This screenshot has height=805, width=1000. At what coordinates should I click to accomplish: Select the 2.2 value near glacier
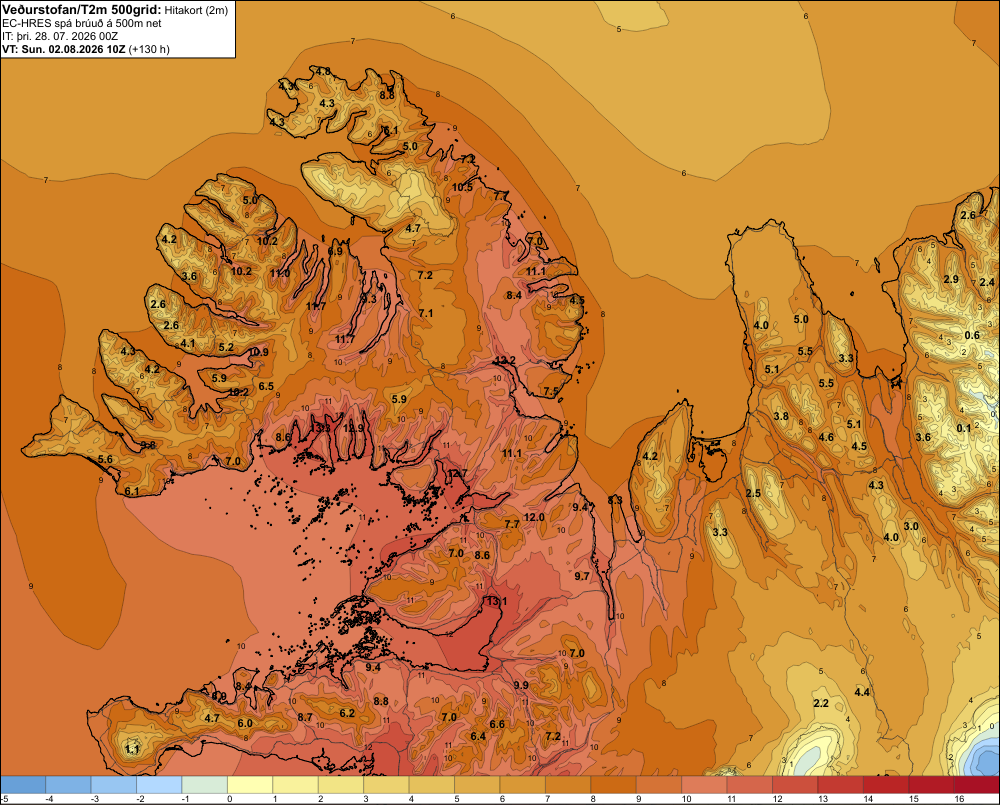pos(821,703)
